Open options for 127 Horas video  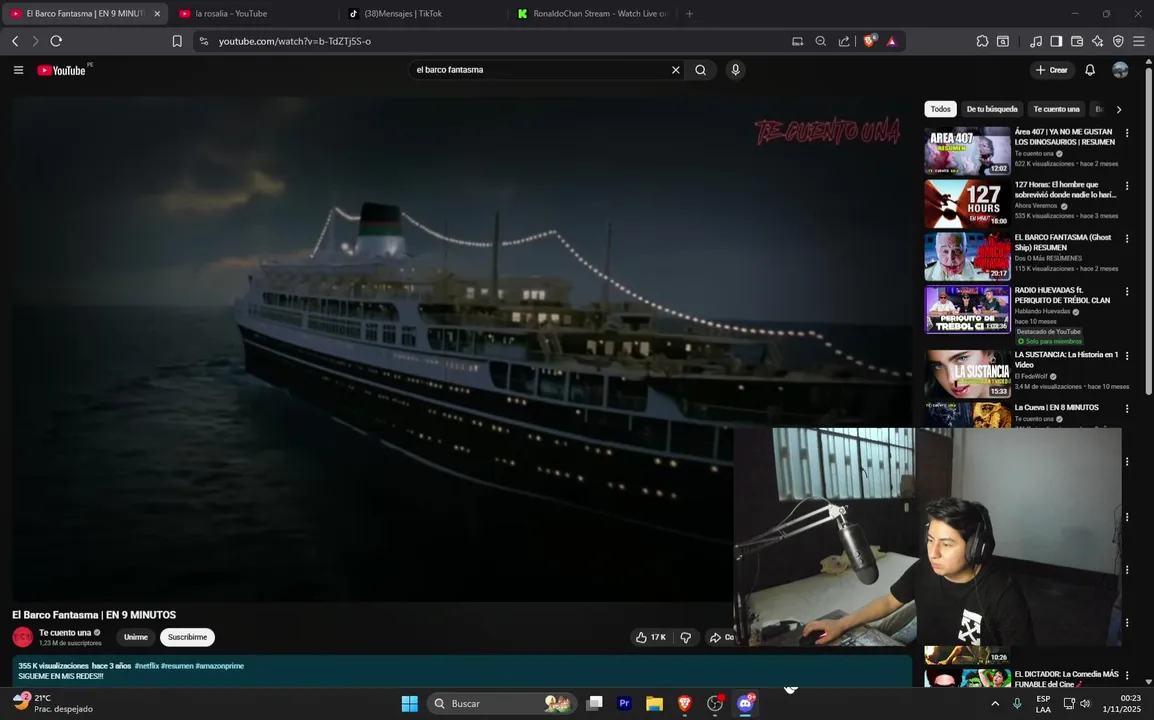coord(1127,186)
